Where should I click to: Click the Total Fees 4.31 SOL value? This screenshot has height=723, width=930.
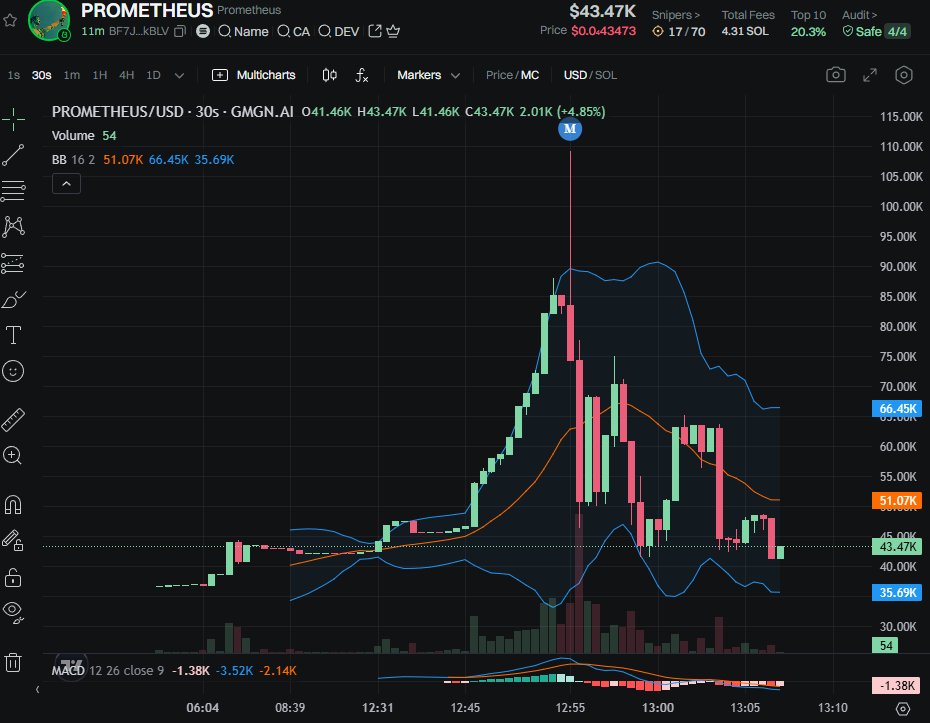(x=745, y=31)
